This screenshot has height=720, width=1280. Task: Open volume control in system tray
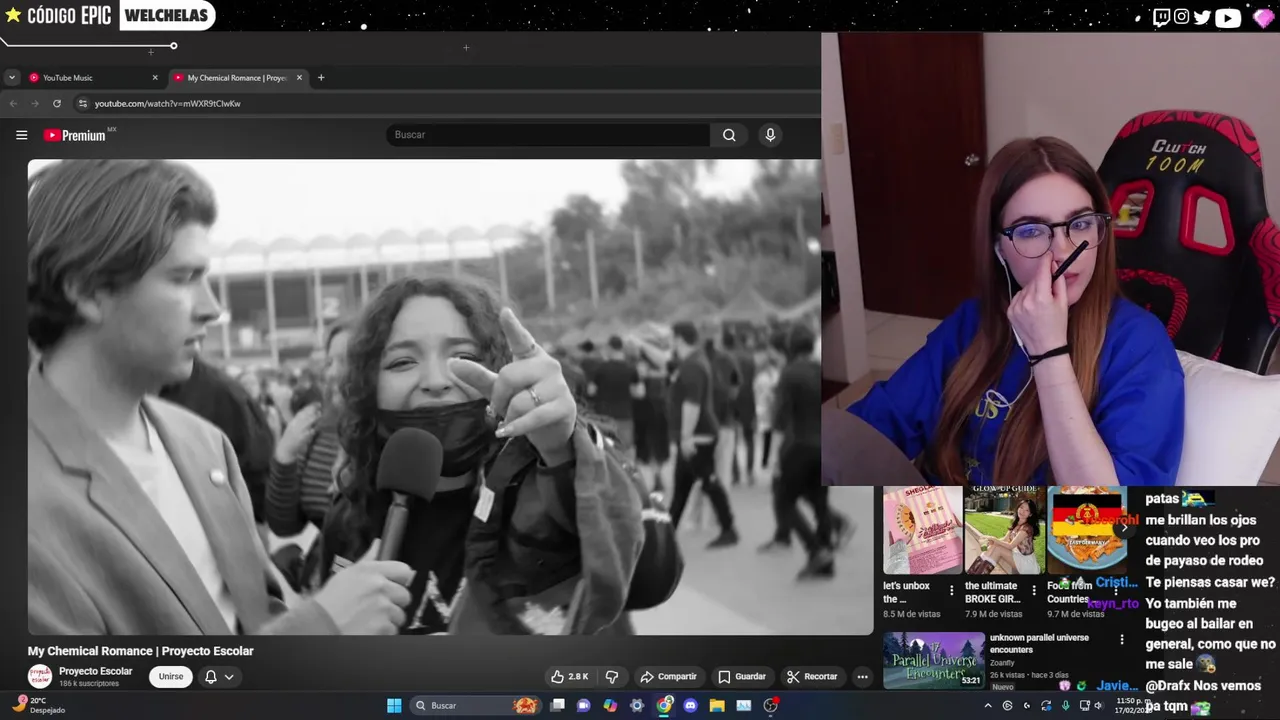[x=1098, y=706]
